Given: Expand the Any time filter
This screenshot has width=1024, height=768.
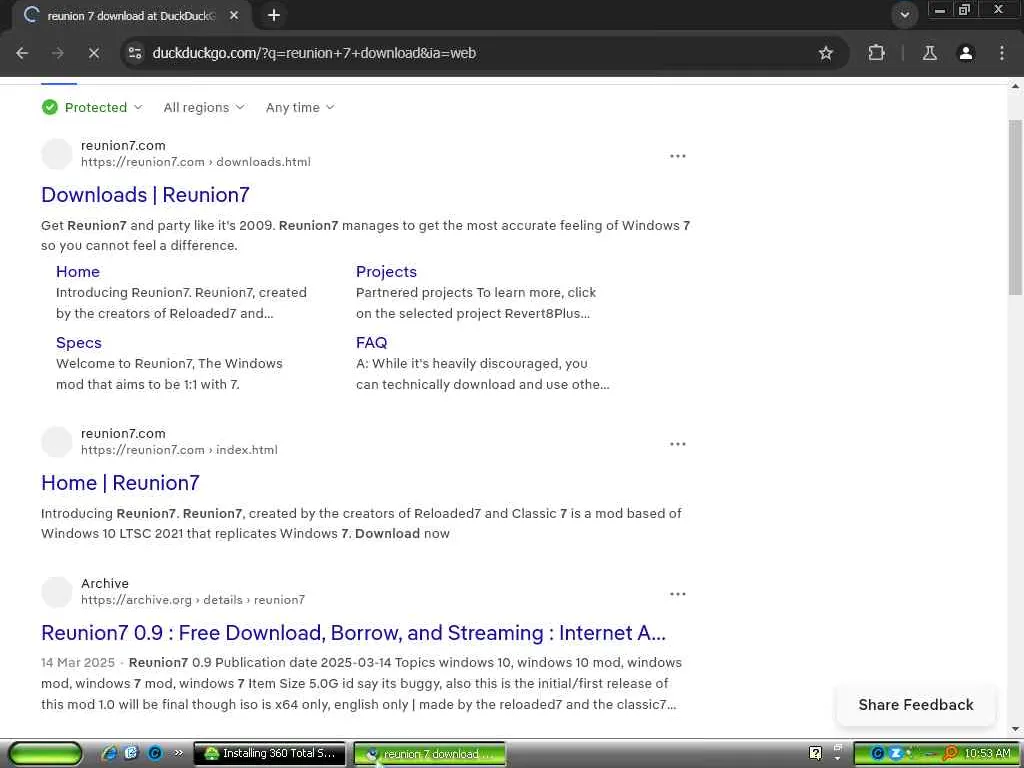Looking at the screenshot, I should point(300,107).
